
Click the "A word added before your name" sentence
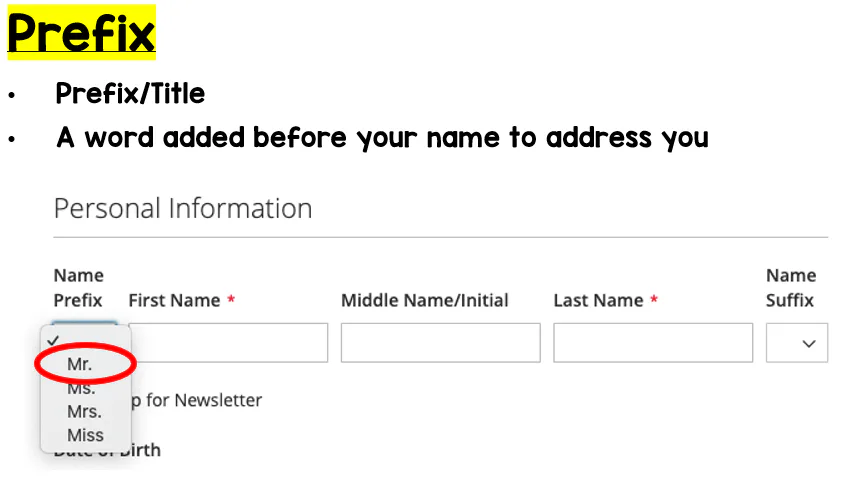tap(382, 137)
